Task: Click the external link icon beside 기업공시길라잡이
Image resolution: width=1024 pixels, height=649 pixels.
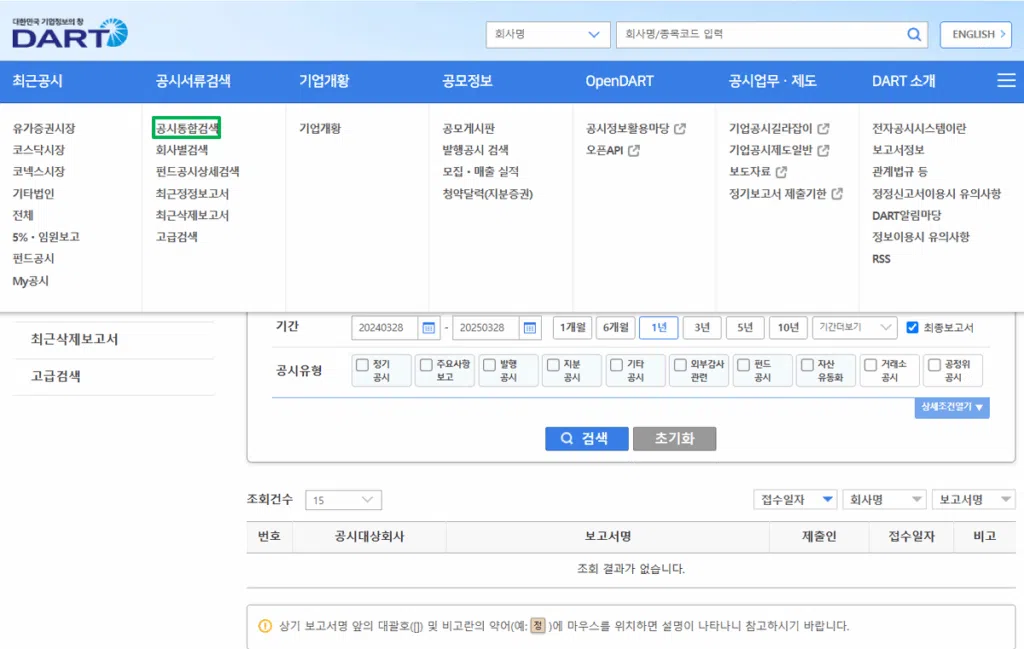Action: tap(823, 129)
